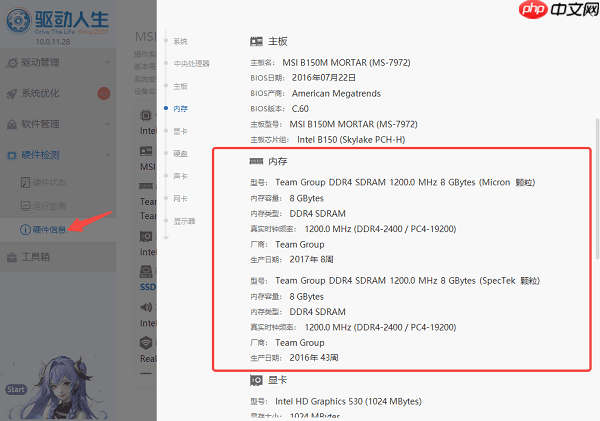Click the CPU icon above Intel in background
Image resolution: width=600 pixels, height=421 pixels.
(146, 115)
